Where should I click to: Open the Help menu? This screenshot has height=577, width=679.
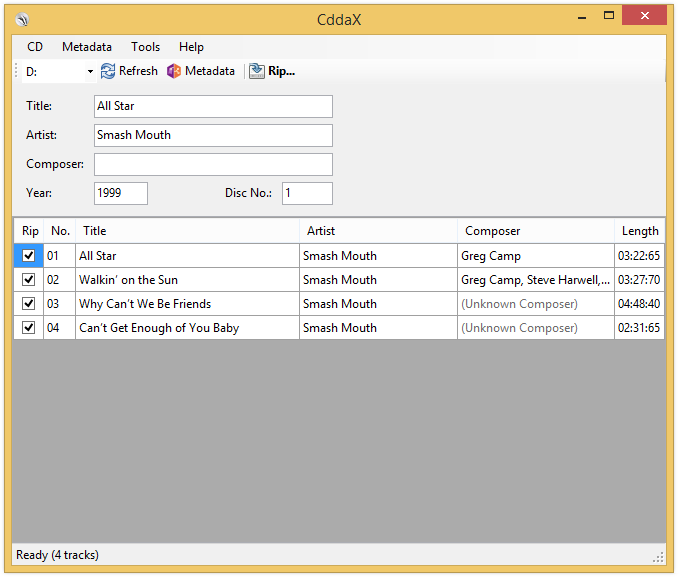[191, 47]
